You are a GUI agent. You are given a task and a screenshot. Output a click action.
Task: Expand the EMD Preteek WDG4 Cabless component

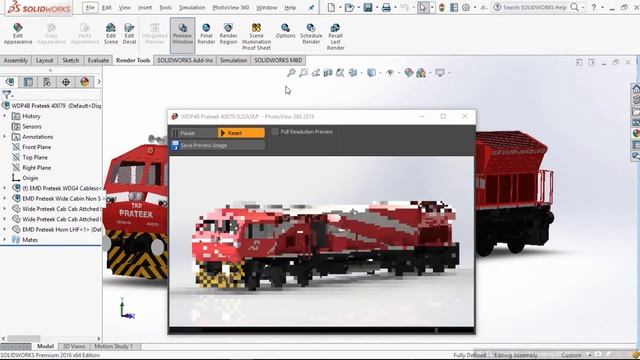pos(4,188)
